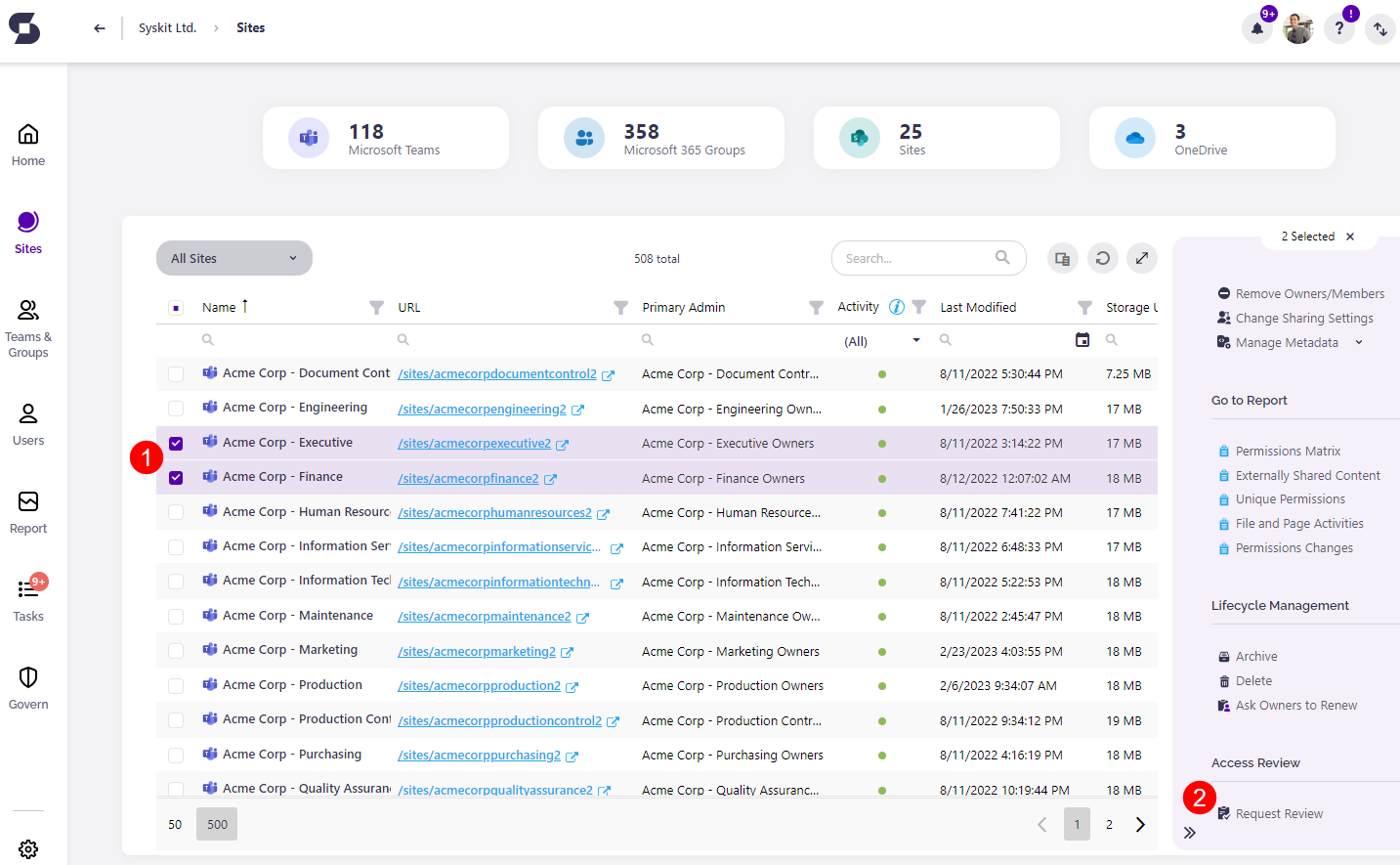
Task: Open Settings gear in the sidebar
Action: 28,848
